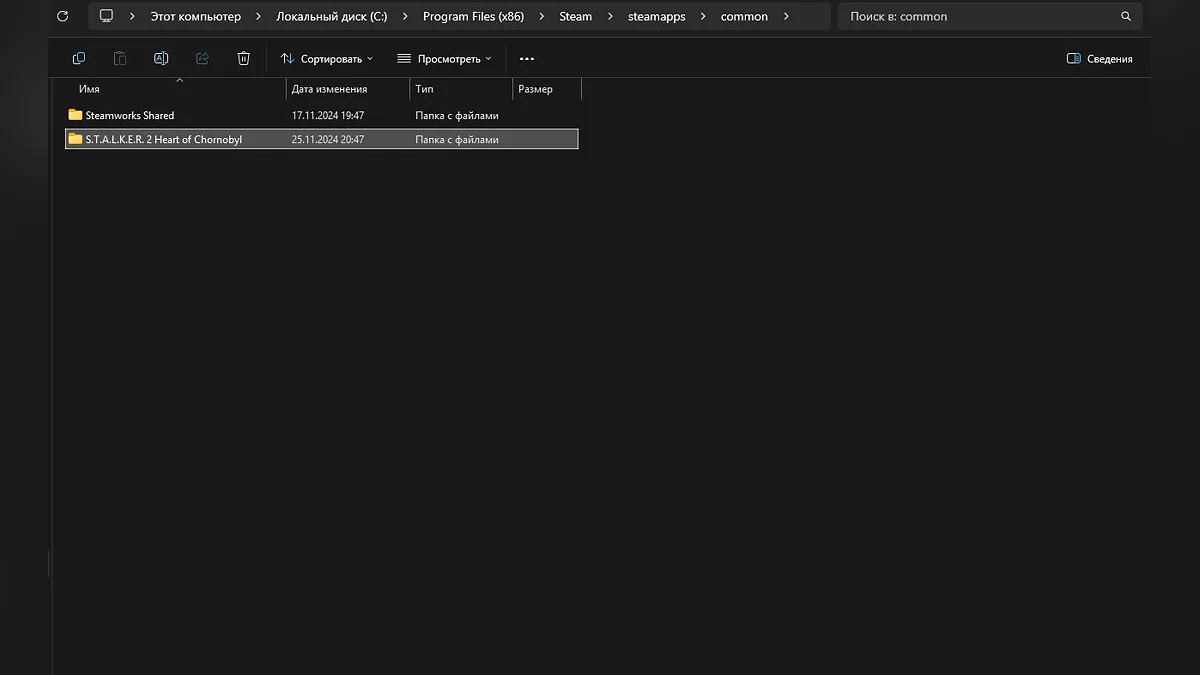
Task: Hit the Delete trash can icon
Action: 243,59
